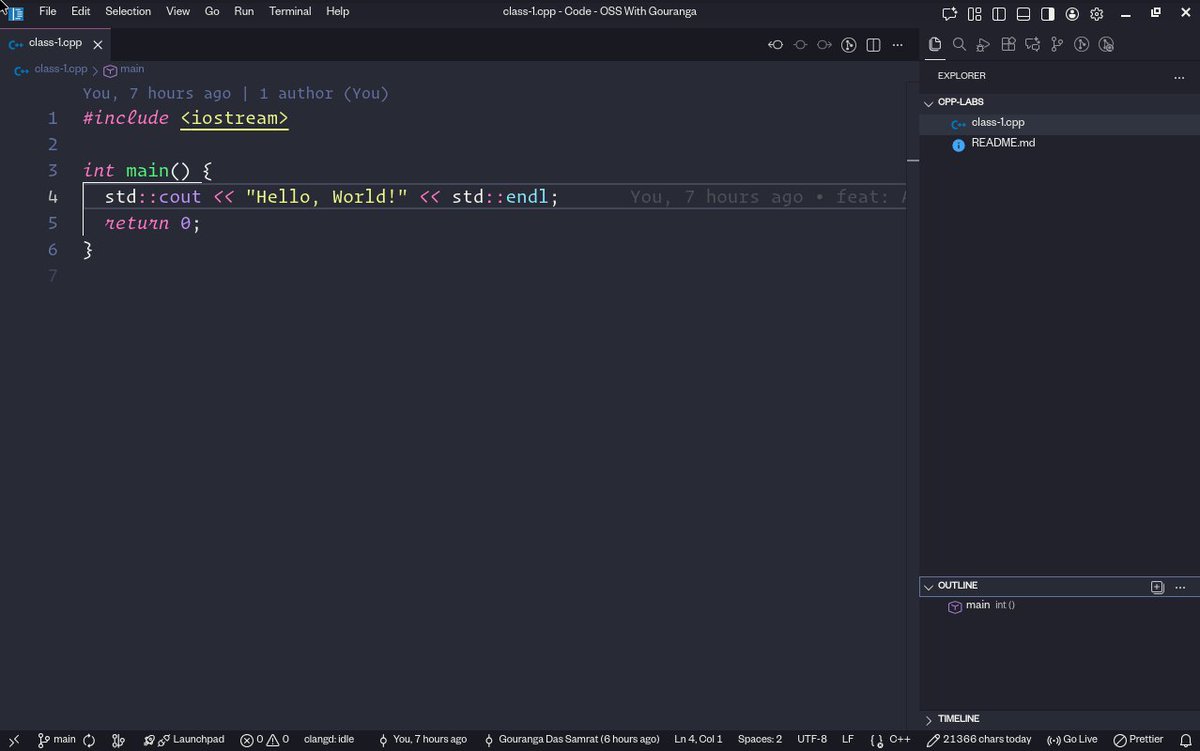Open the Help menu

338,12
